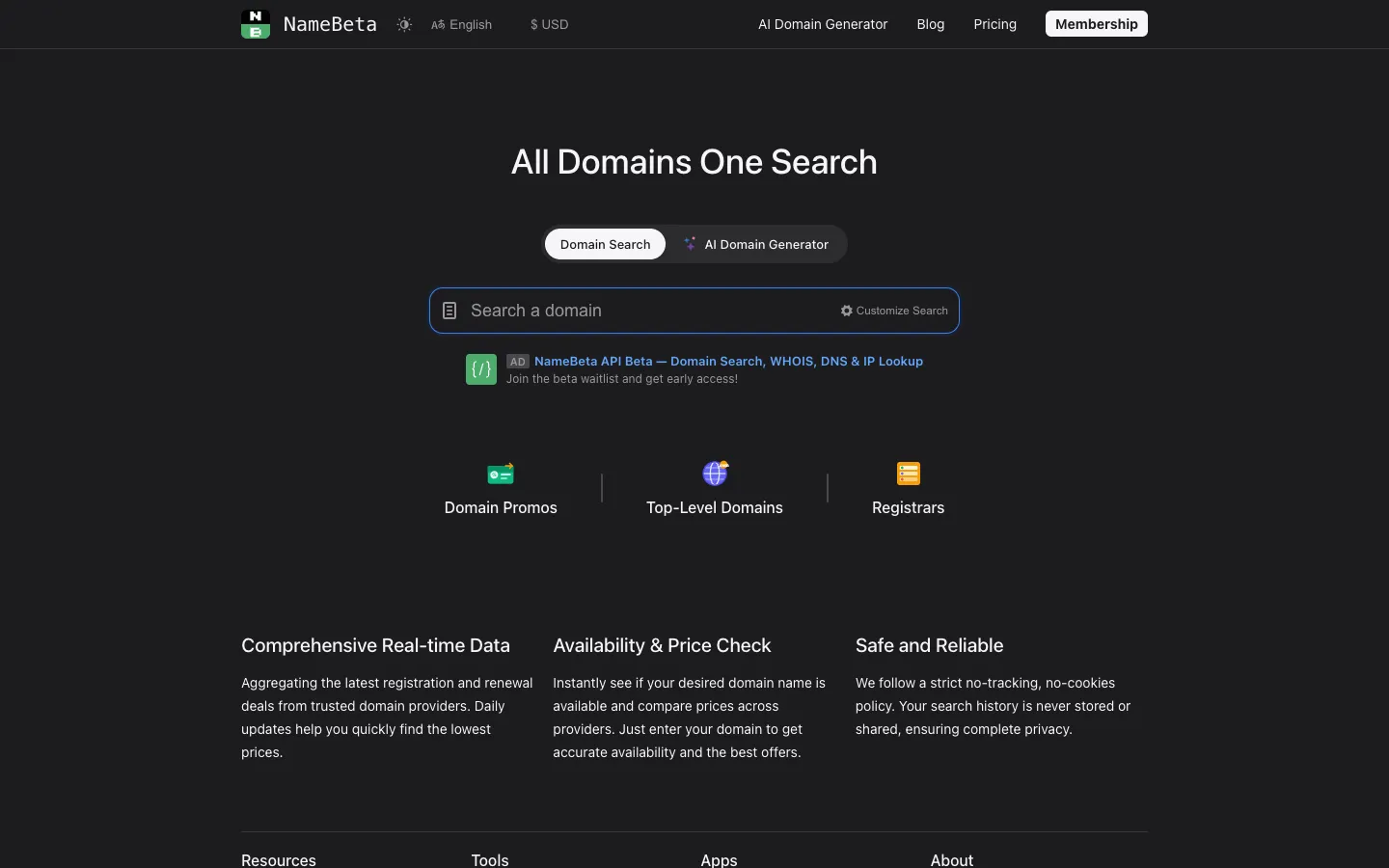Click the Customize Search gear icon
Image resolution: width=1389 pixels, height=868 pixels.
point(847,311)
